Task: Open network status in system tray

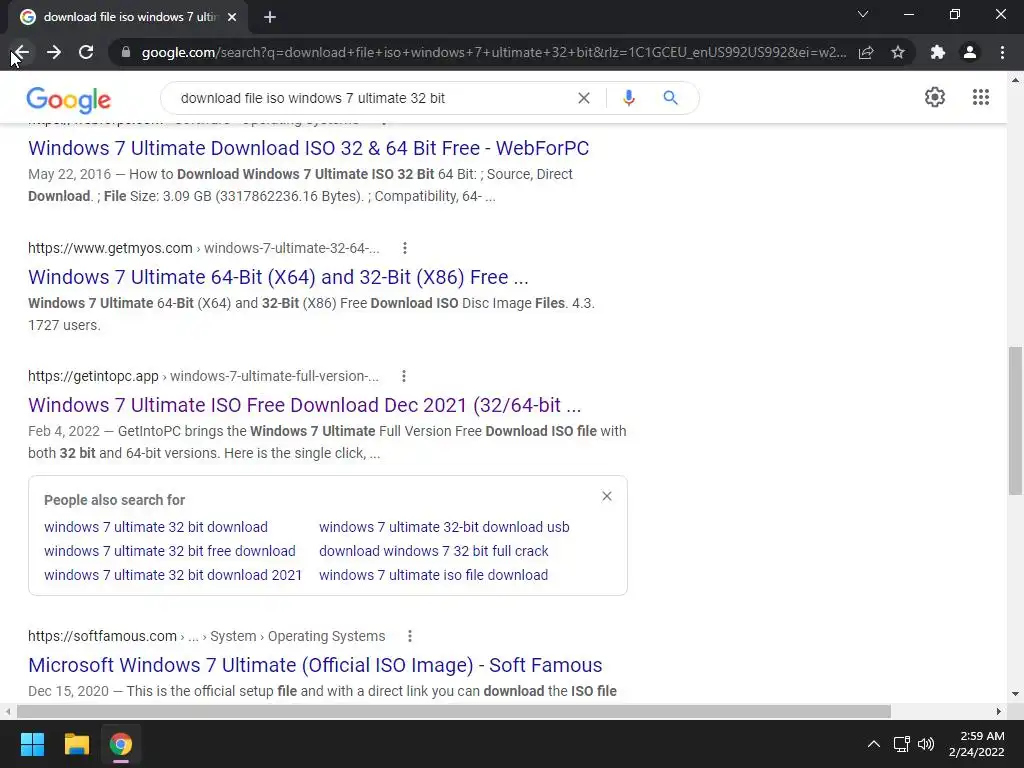Action: 902,744
